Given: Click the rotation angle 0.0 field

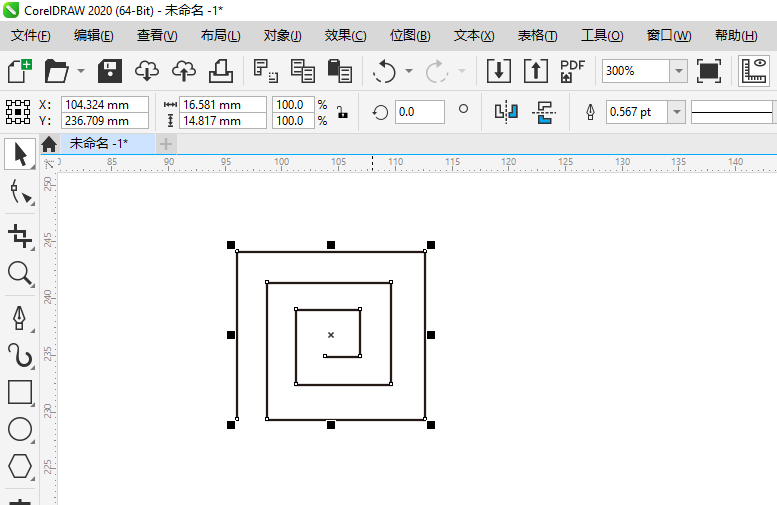Looking at the screenshot, I should coord(419,112).
